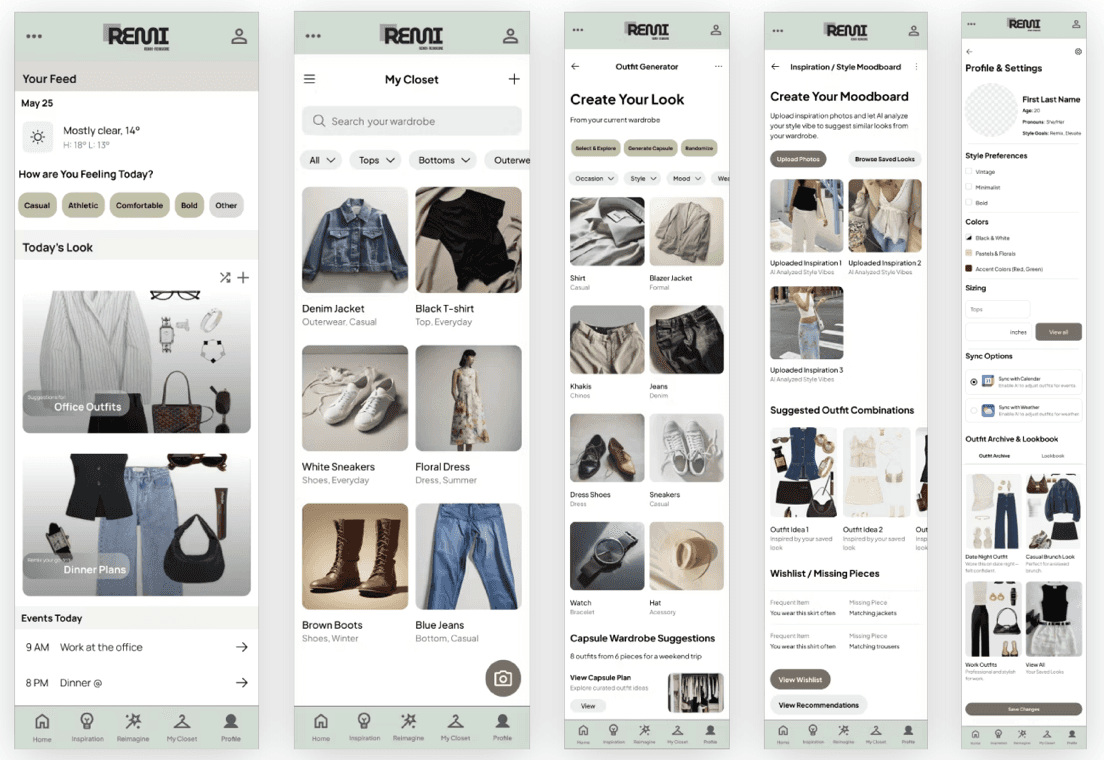Choose the Black & White color swatch

point(969,238)
